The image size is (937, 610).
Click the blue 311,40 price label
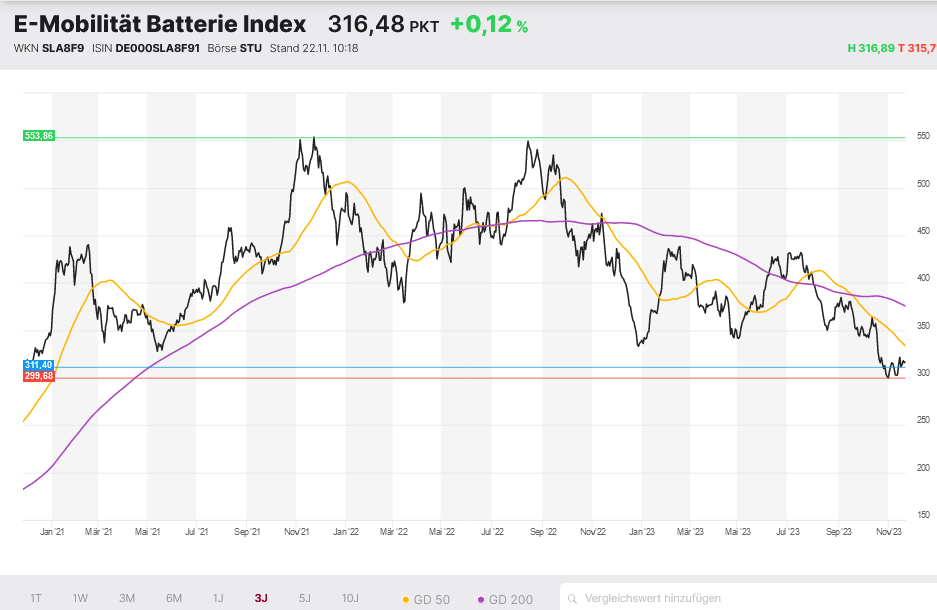(39, 366)
